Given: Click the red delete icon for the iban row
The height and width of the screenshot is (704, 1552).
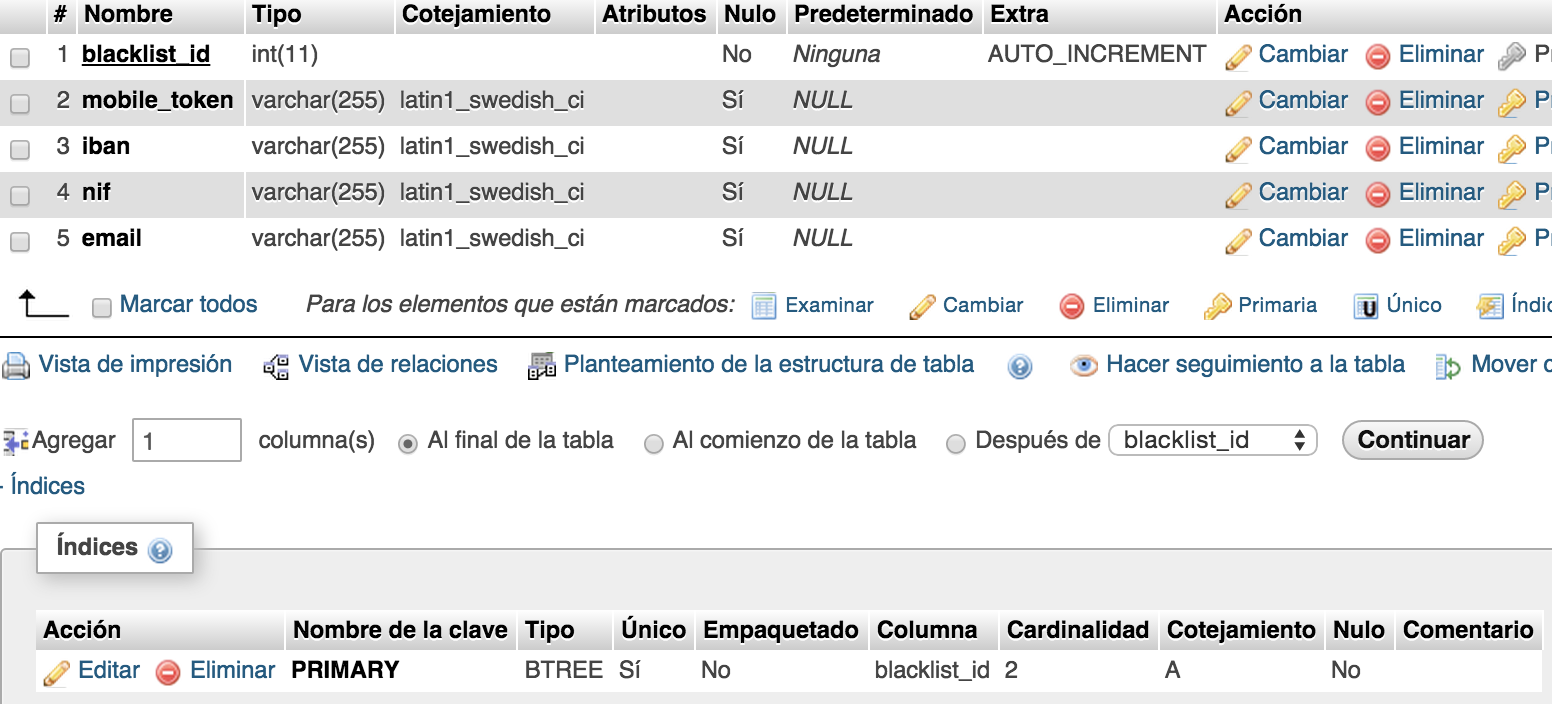Looking at the screenshot, I should tap(1378, 149).
